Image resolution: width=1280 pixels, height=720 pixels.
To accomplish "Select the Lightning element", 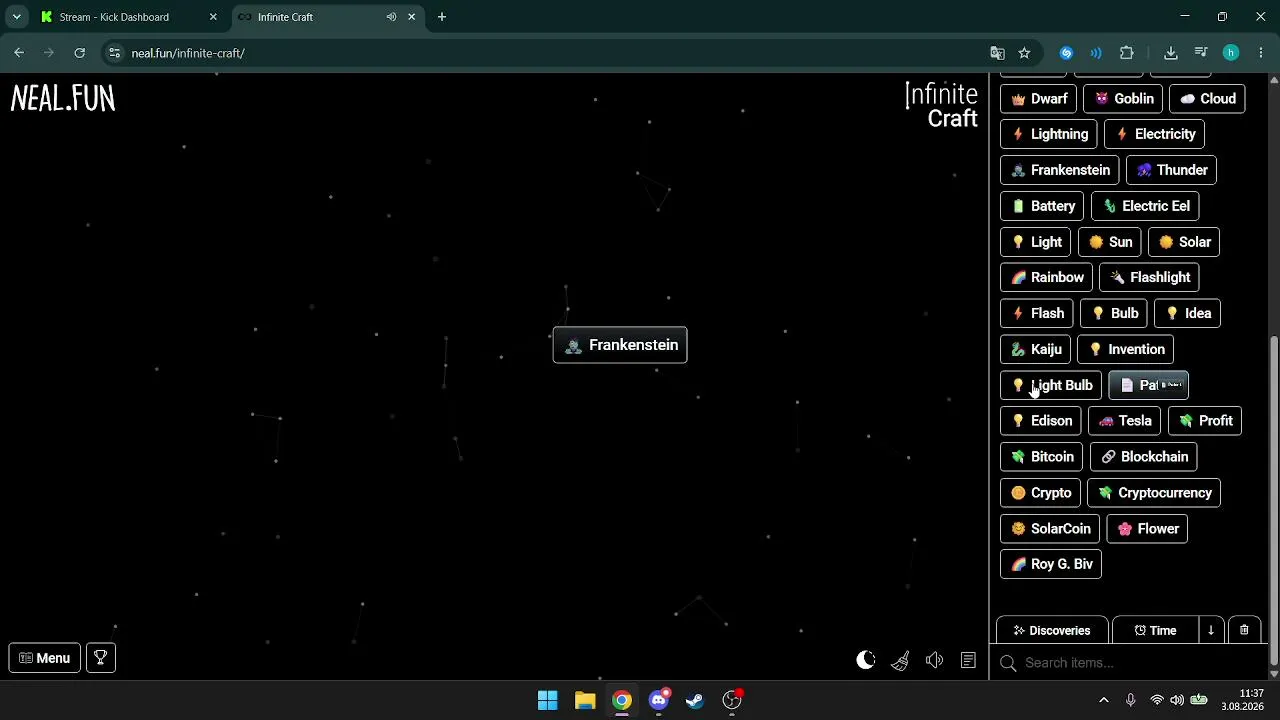I will pyautogui.click(x=1049, y=134).
